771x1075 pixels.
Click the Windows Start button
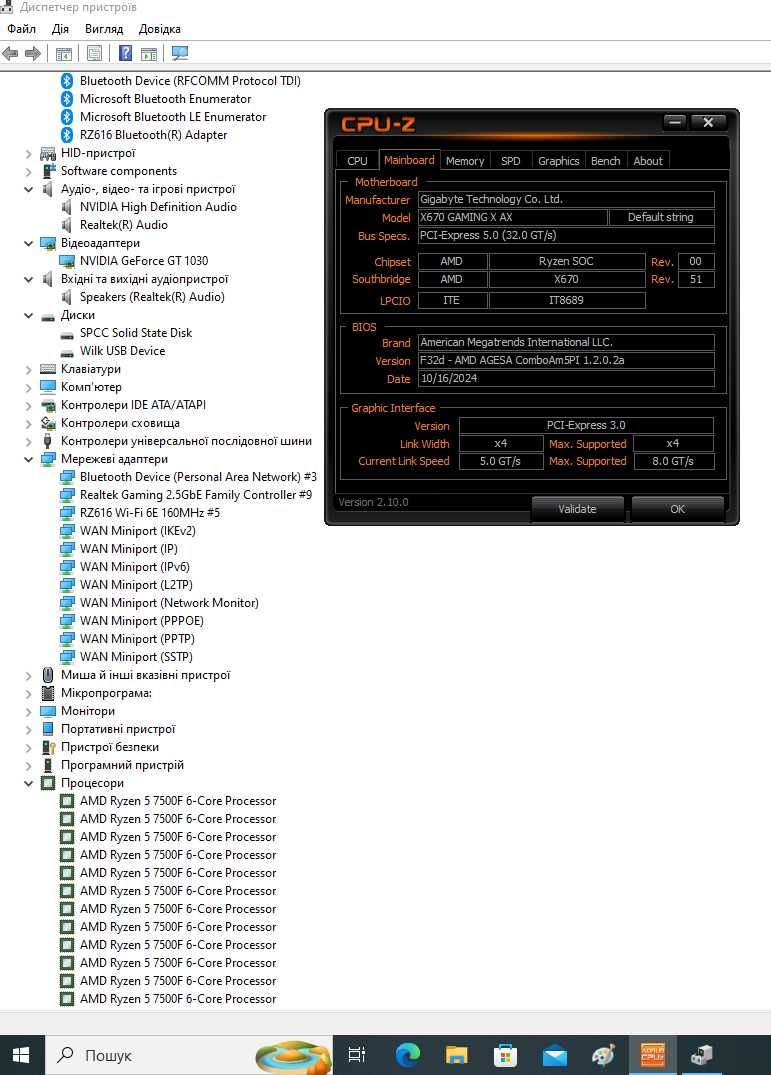(x=21, y=1054)
